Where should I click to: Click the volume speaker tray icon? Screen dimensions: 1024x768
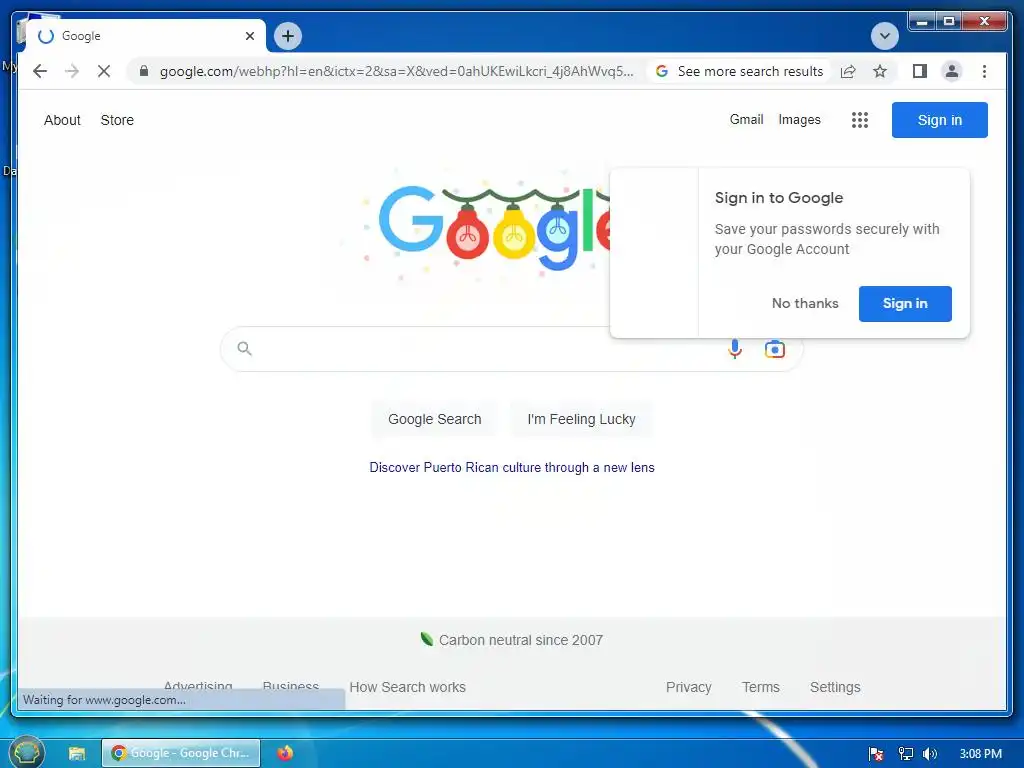point(930,754)
